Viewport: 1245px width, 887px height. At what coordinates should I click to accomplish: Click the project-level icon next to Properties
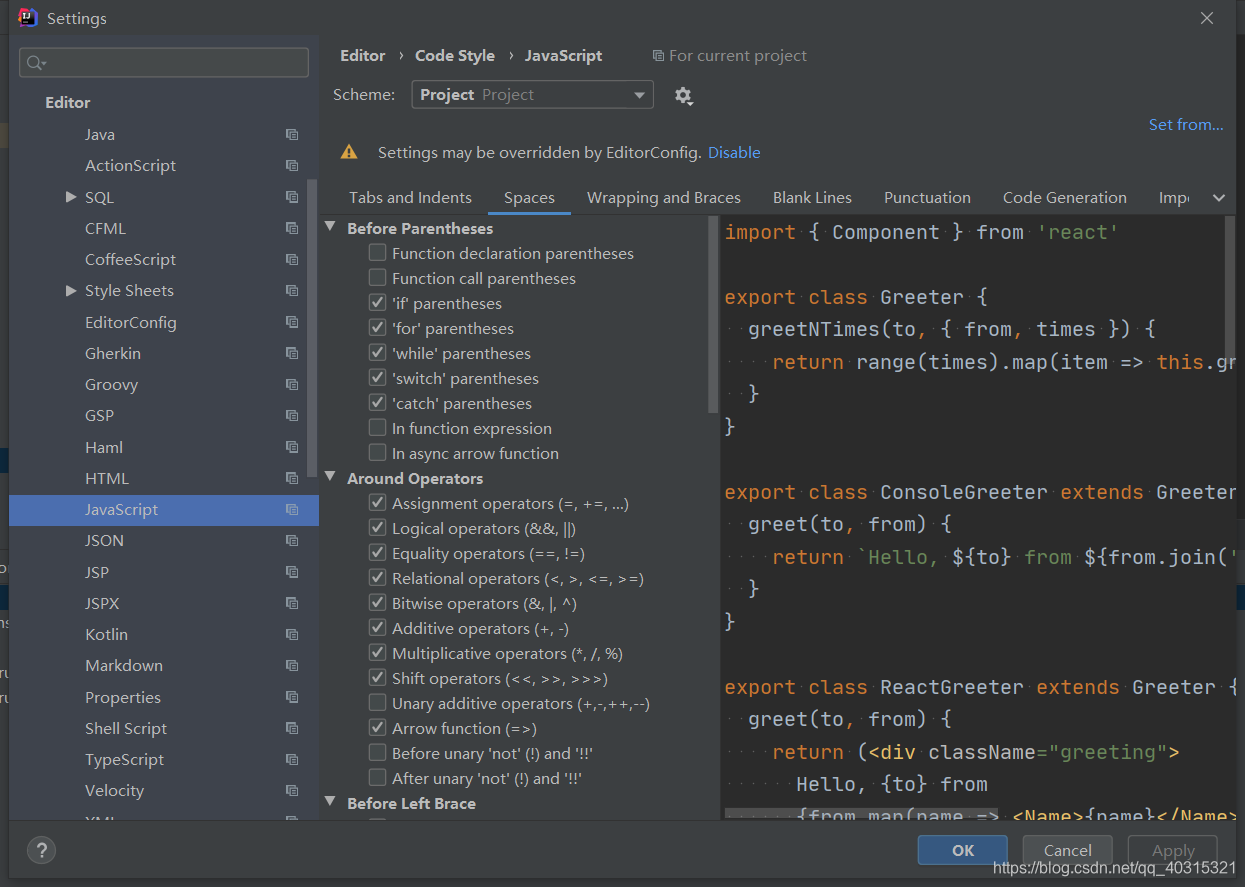[x=292, y=697]
